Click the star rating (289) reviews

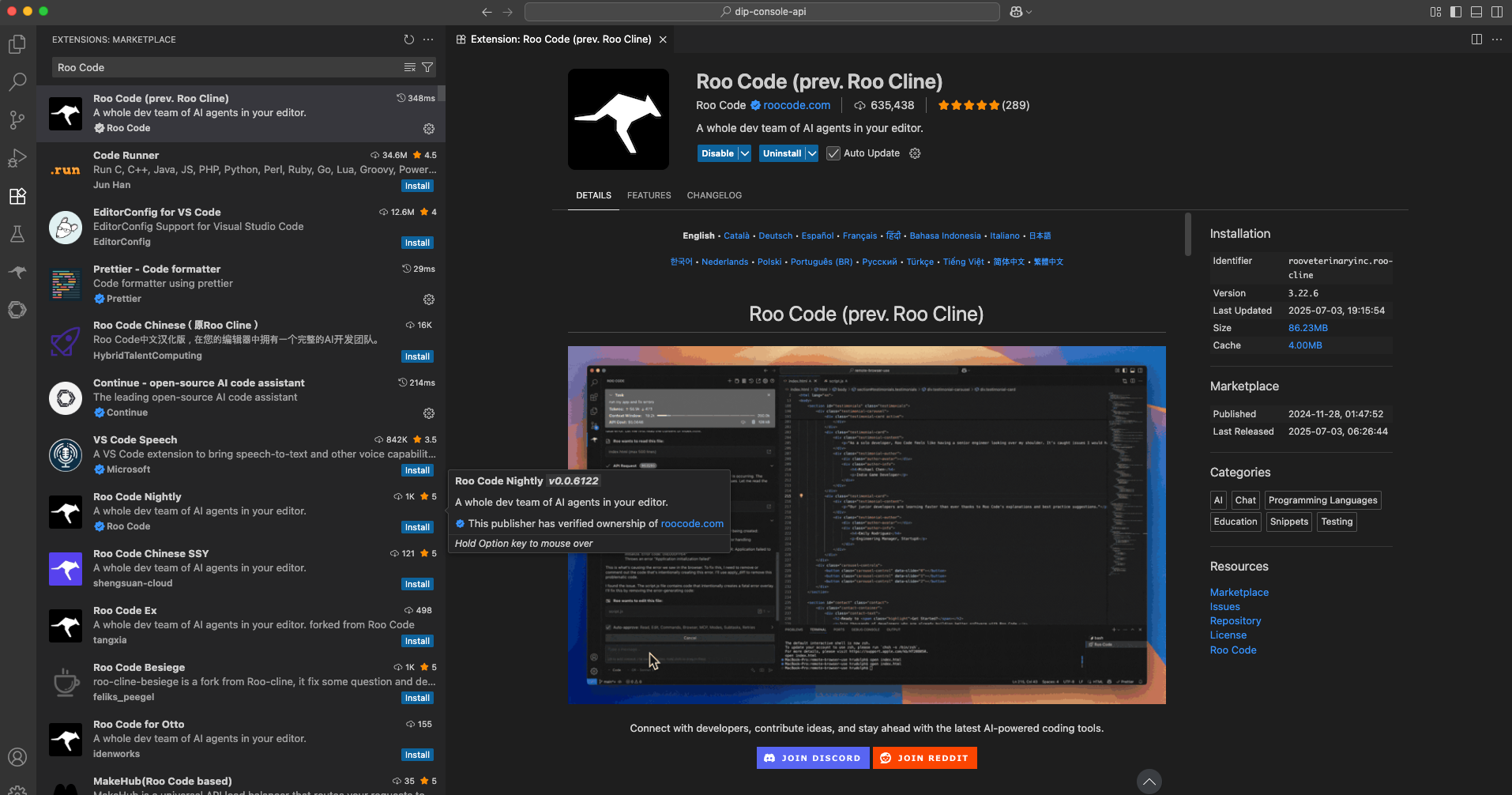click(x=984, y=105)
